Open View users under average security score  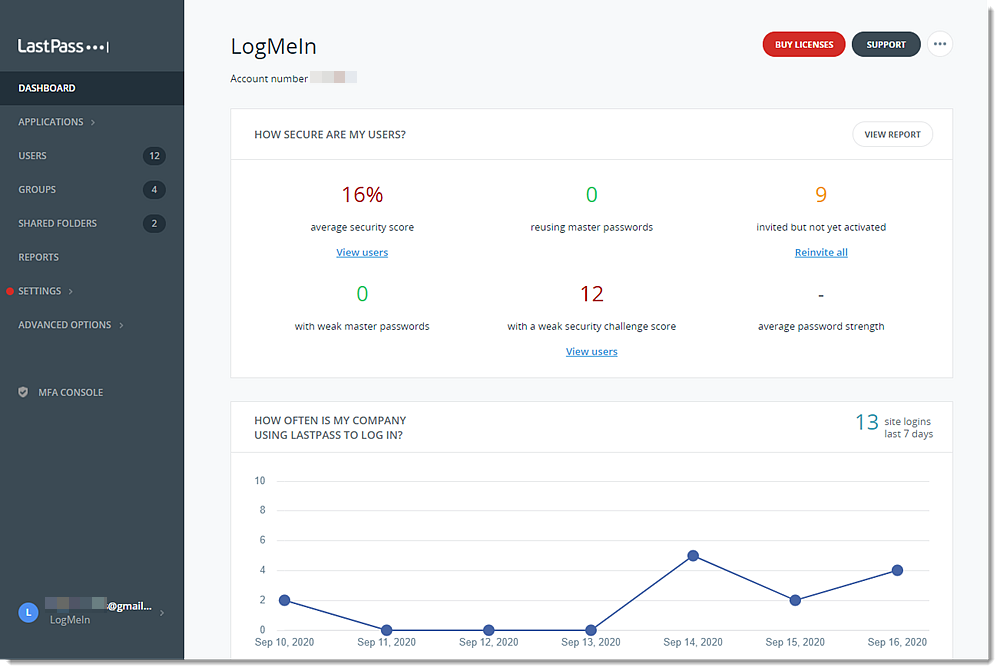pos(362,253)
